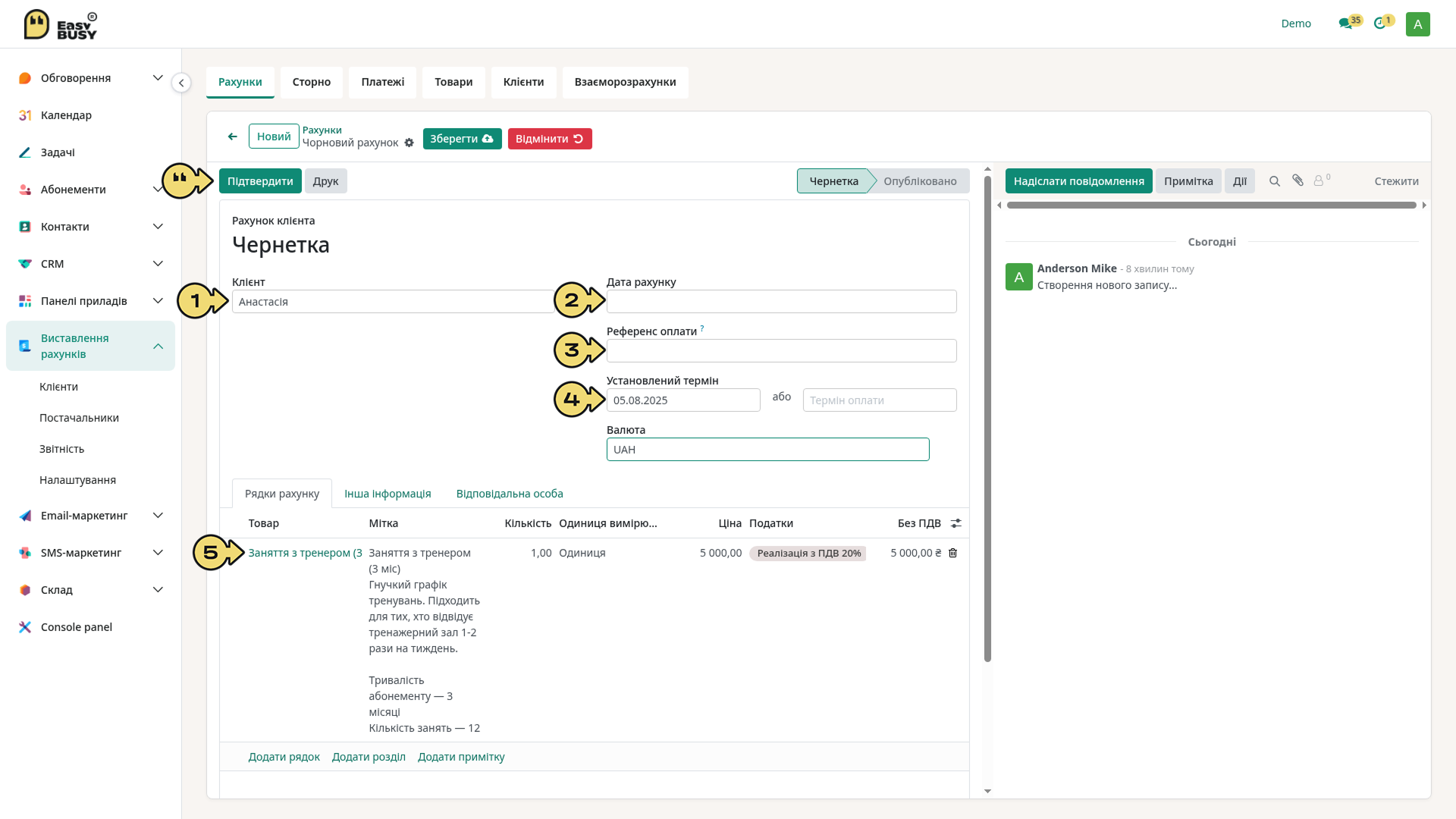This screenshot has width=1456, height=819.
Task: Switch to the Платежі tab
Action: point(382,82)
